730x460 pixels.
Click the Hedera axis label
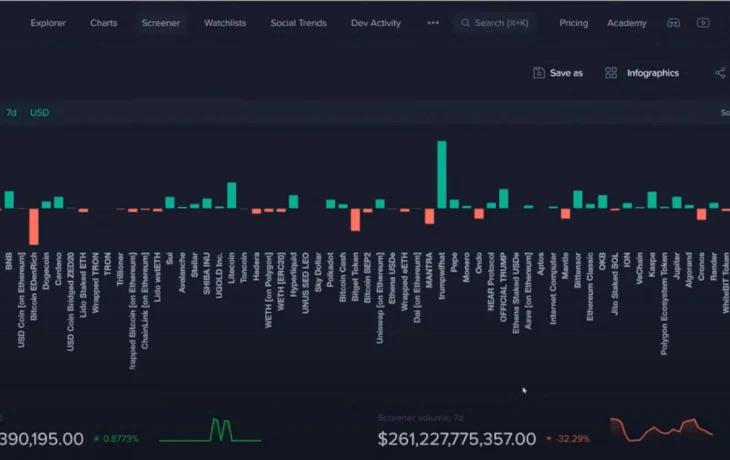[256, 266]
